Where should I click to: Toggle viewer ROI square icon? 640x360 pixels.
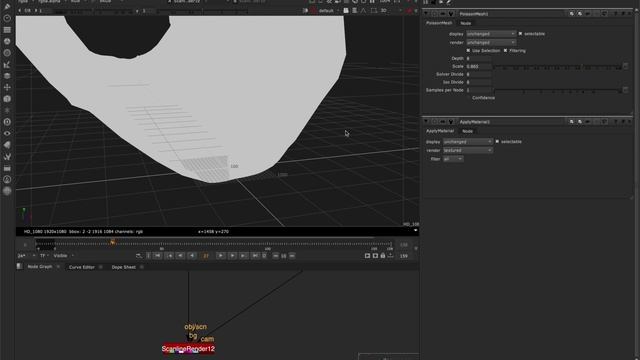pos(374,11)
